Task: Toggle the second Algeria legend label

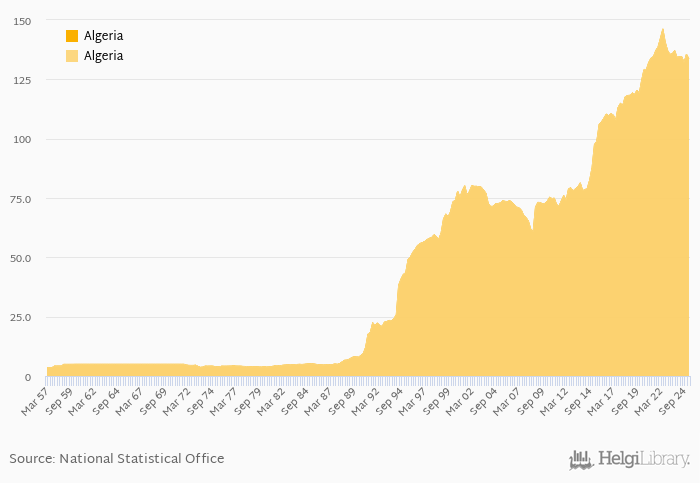Action: pos(103,56)
